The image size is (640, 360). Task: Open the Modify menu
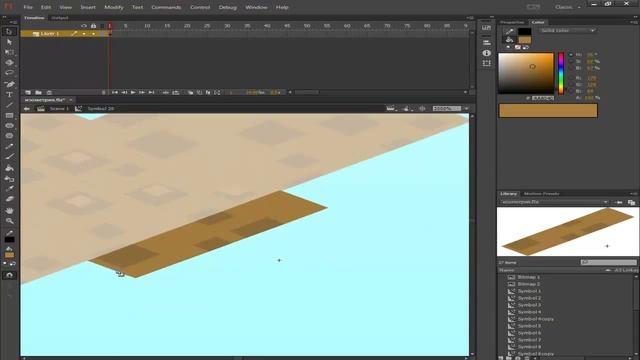click(x=114, y=7)
